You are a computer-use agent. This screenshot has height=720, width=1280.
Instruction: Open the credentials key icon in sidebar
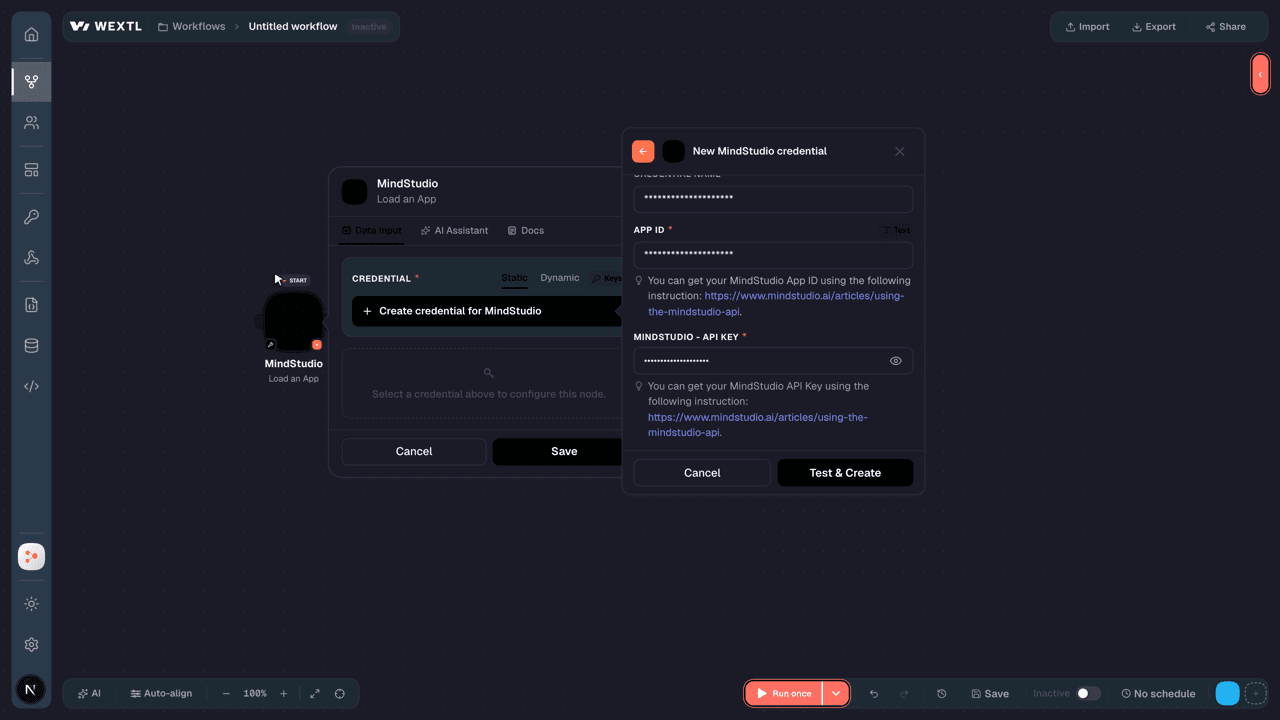[x=31, y=217]
